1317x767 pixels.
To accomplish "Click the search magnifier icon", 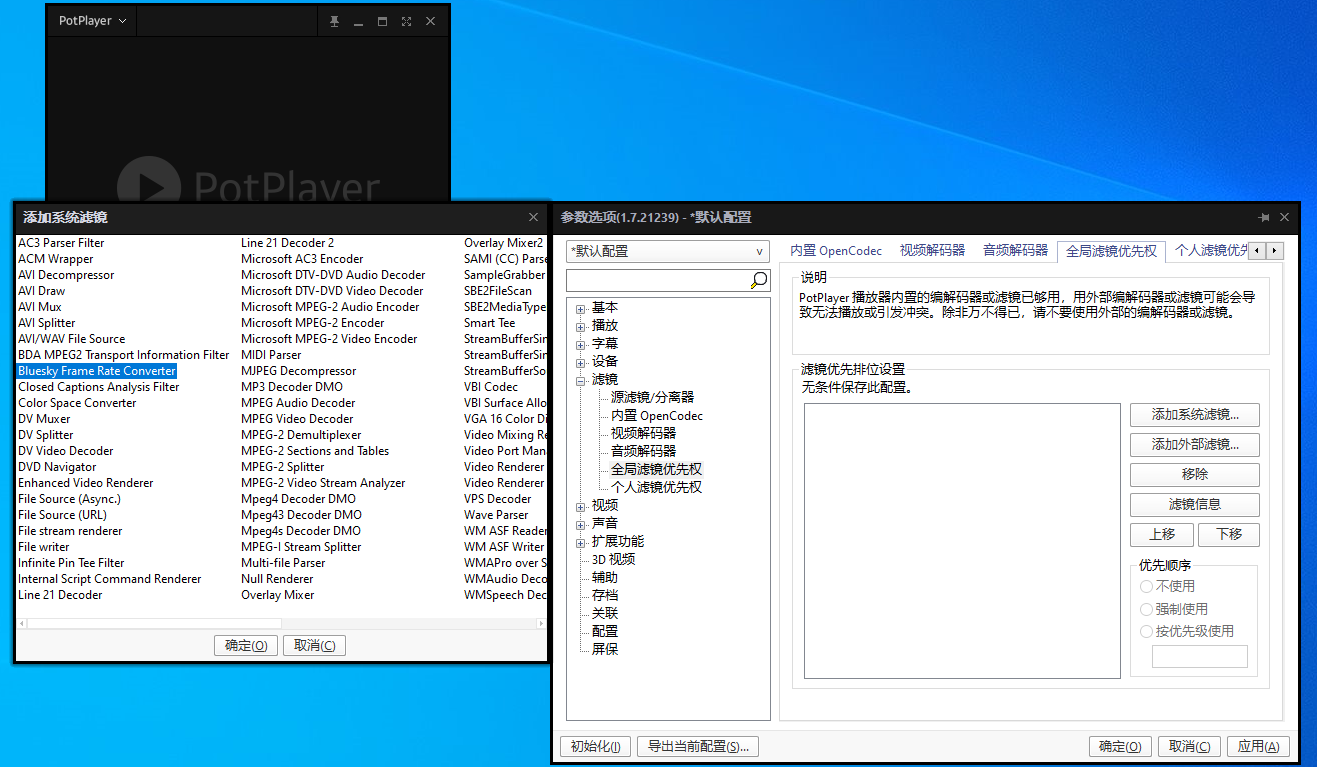I will [x=759, y=280].
